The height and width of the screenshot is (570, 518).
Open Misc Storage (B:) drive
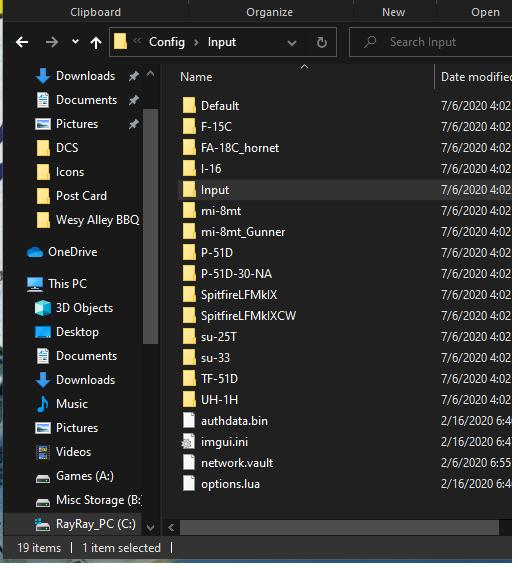[x=89, y=500]
